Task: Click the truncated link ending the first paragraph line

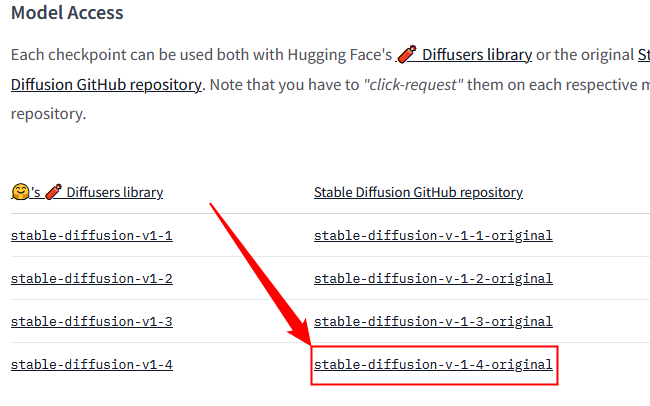Action: (x=643, y=54)
